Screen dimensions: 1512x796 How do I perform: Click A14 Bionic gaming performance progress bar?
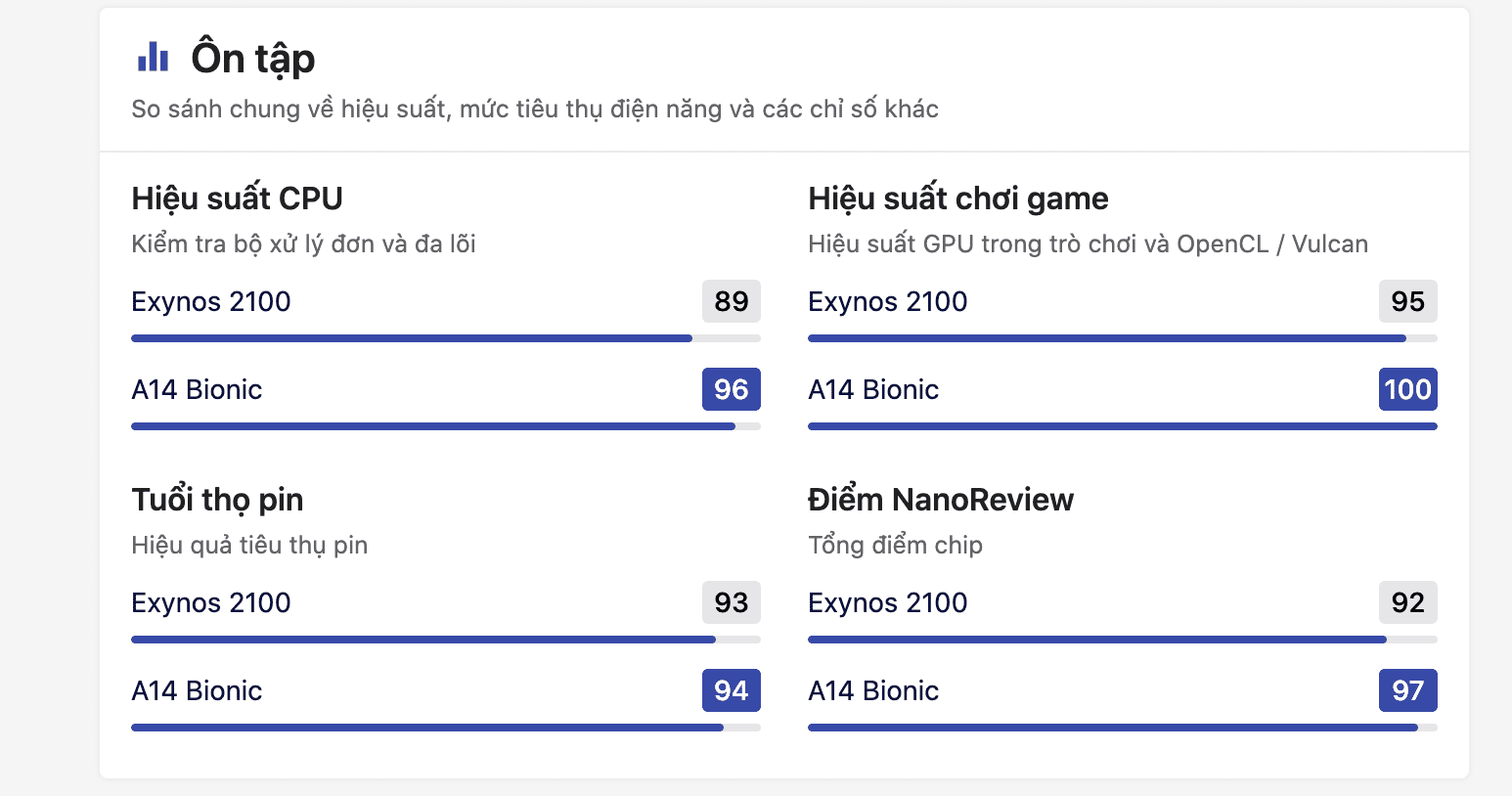pos(1122,426)
